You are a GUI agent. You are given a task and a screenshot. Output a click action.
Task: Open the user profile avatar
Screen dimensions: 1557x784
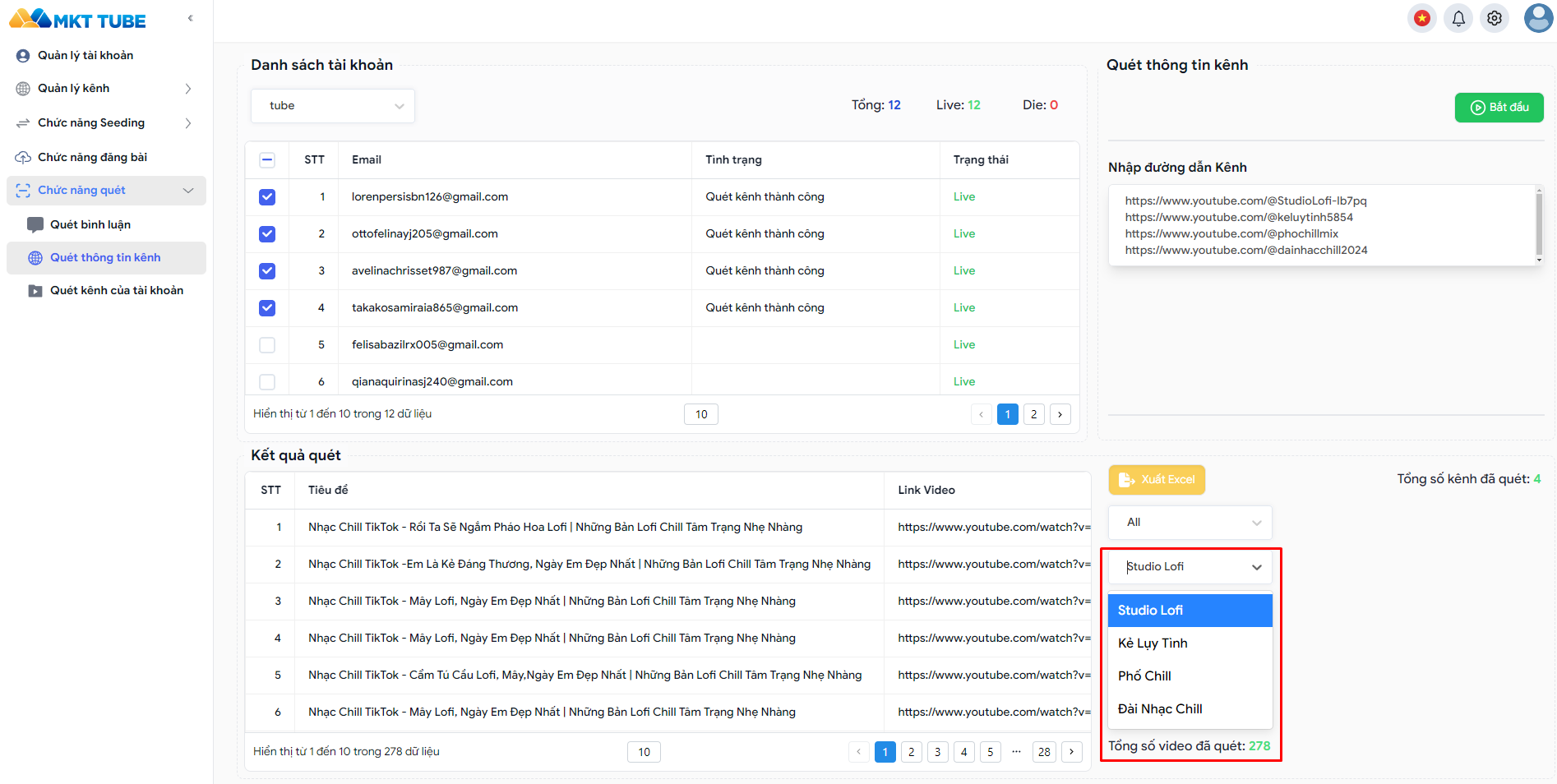pyautogui.click(x=1538, y=18)
